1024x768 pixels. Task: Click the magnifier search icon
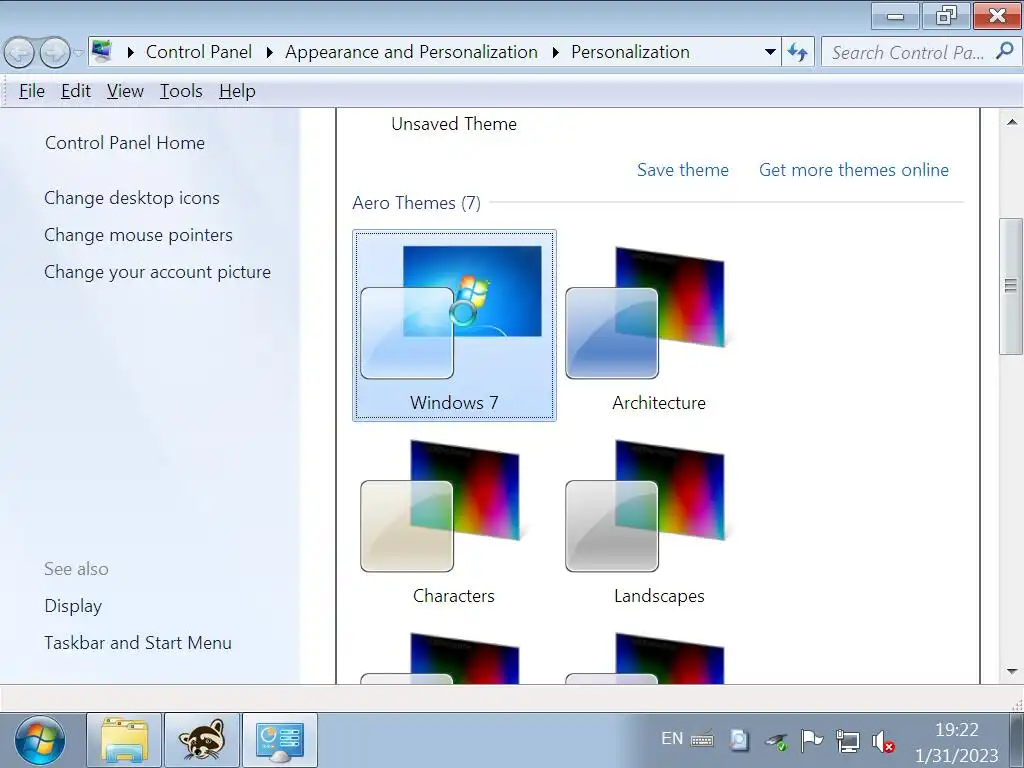tap(1005, 51)
